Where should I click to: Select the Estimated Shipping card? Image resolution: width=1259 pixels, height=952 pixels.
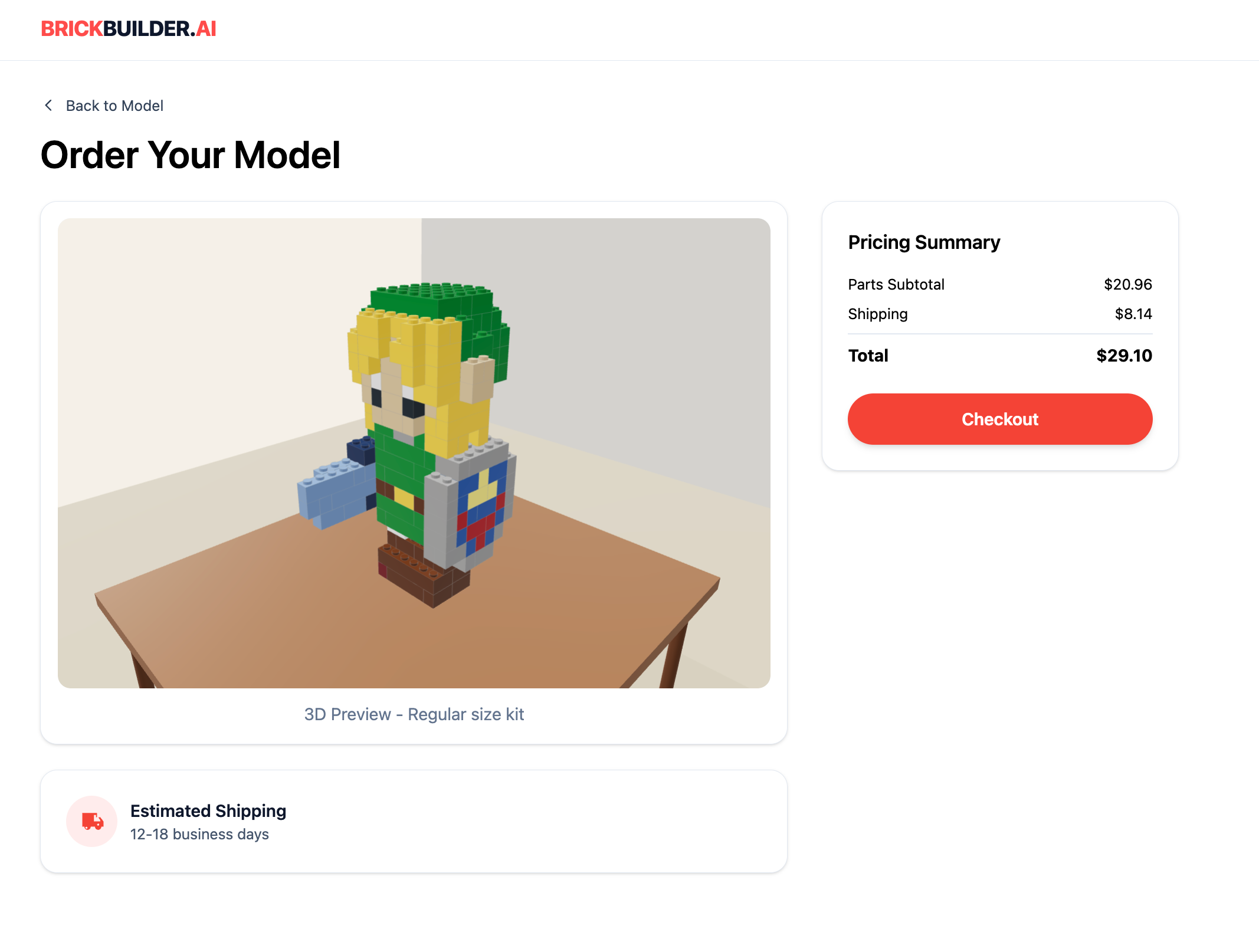pyautogui.click(x=413, y=821)
